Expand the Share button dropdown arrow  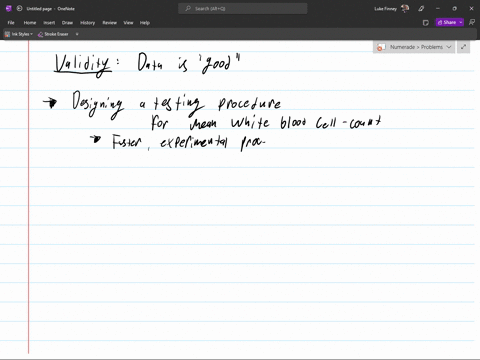point(461,22)
